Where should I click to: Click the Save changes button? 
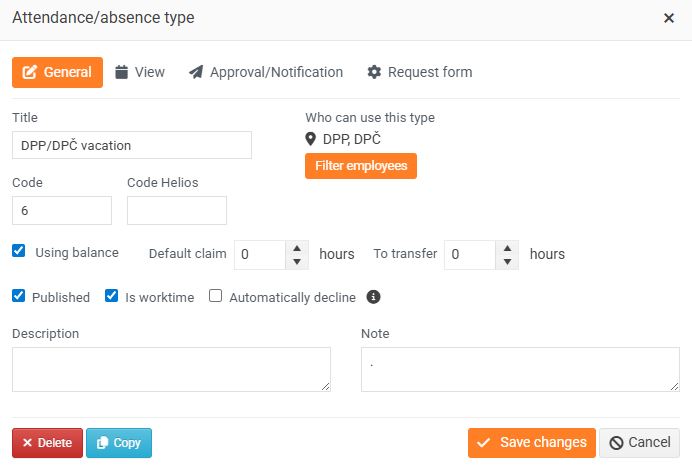coord(531,443)
